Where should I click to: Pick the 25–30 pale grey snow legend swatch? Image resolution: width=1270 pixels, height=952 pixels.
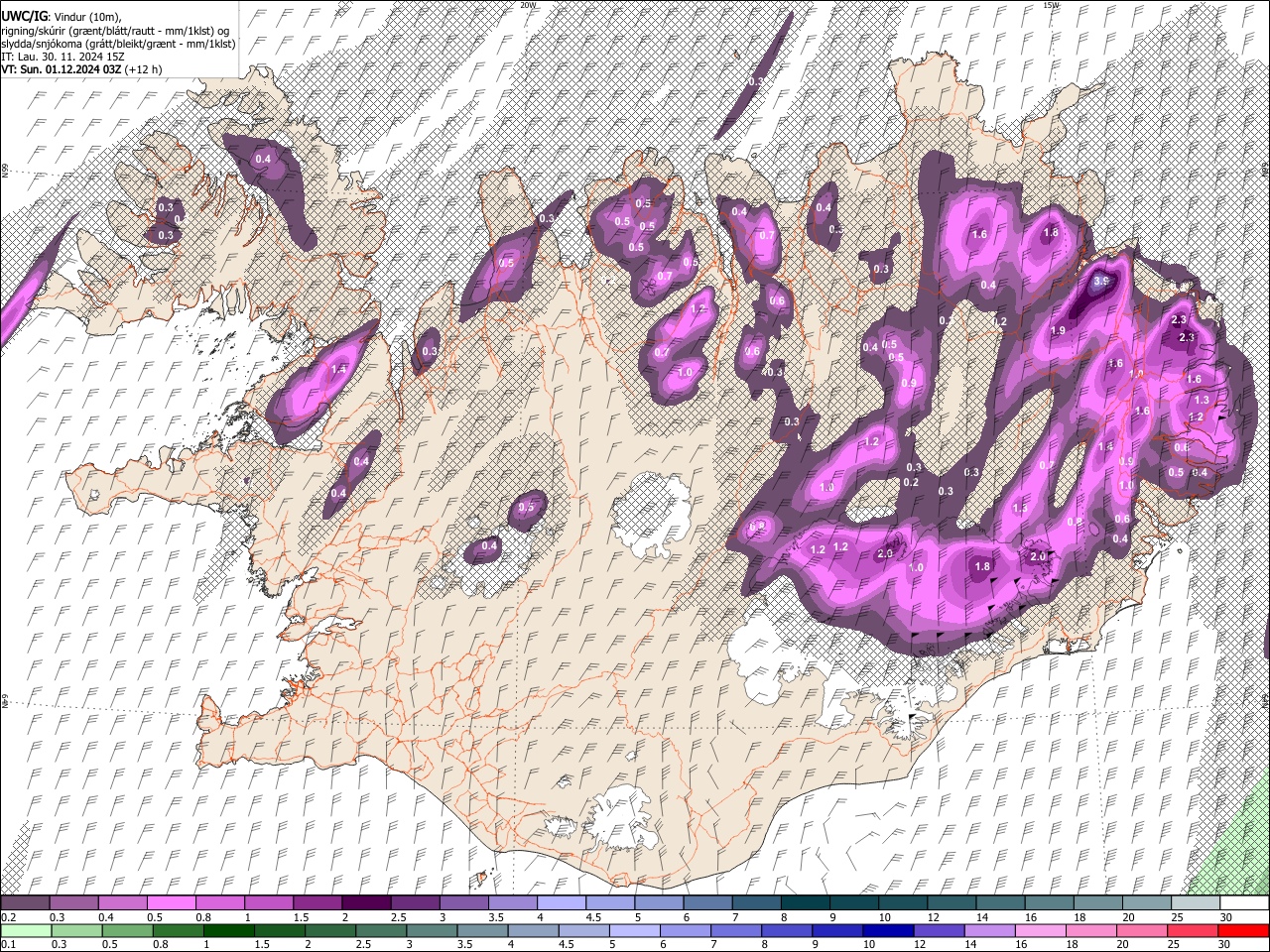(1196, 902)
